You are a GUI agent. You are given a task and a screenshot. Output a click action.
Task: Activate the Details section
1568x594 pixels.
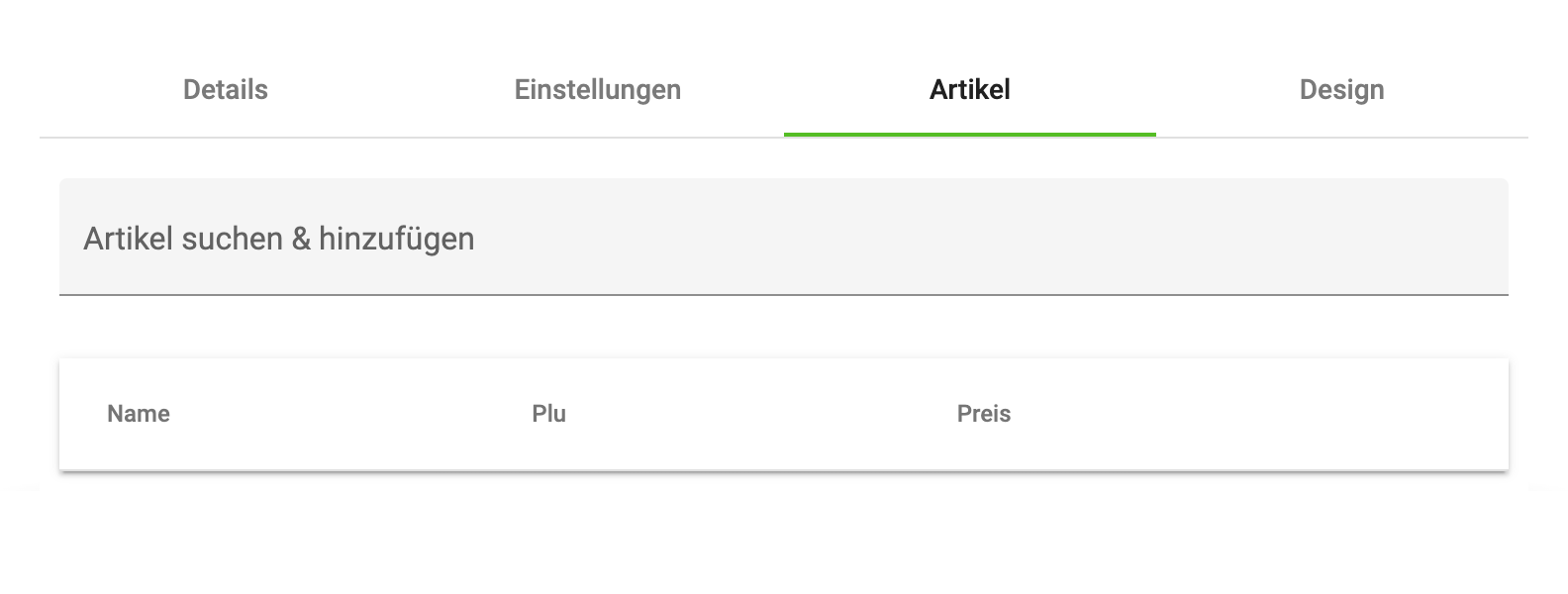(224, 90)
